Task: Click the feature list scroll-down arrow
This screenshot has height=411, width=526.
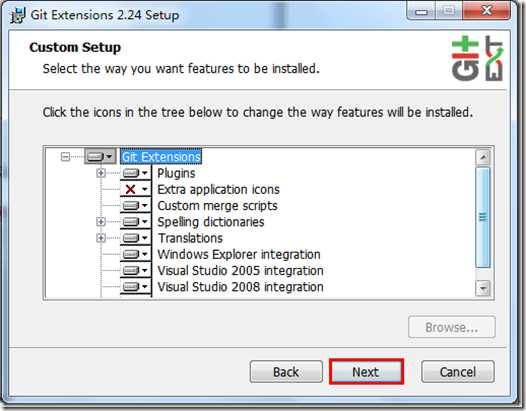Action: click(483, 288)
